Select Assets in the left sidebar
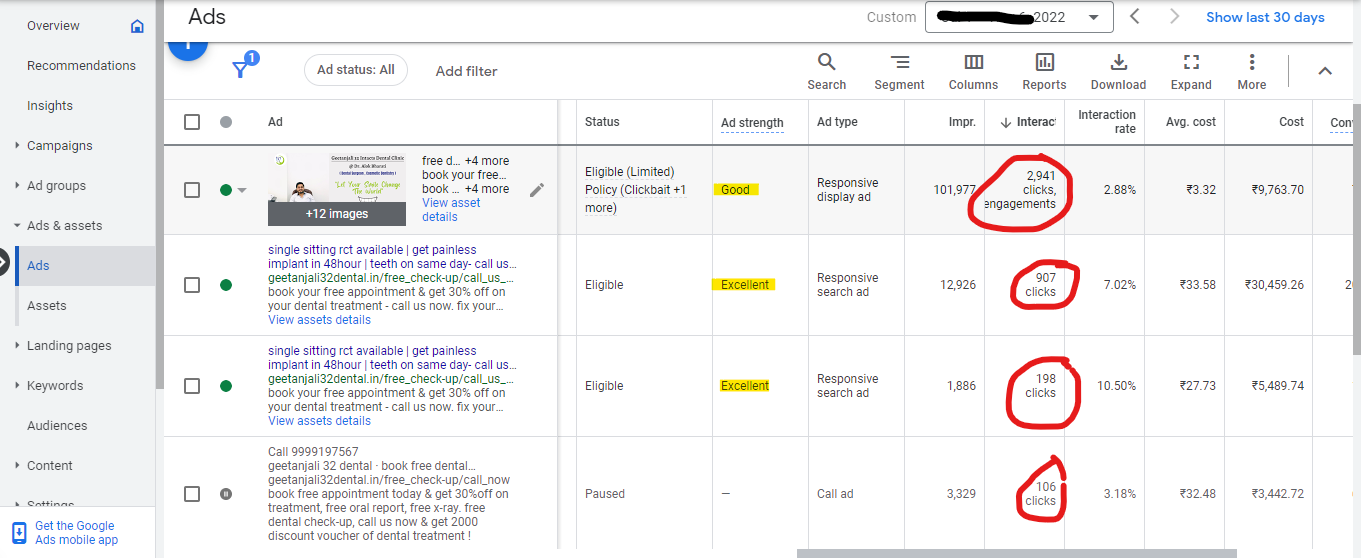This screenshot has width=1361, height=558. 47,306
